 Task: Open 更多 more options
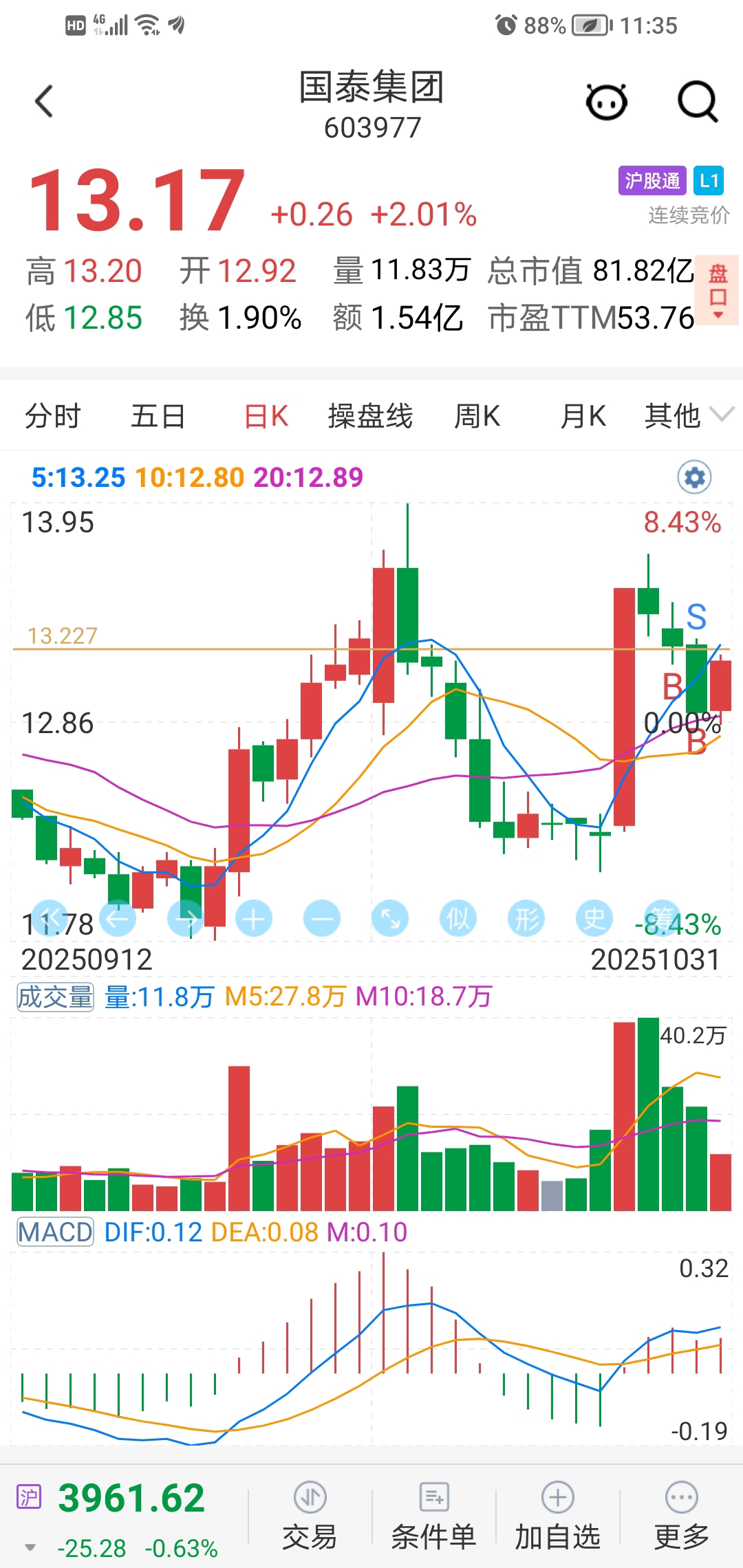point(682,1517)
